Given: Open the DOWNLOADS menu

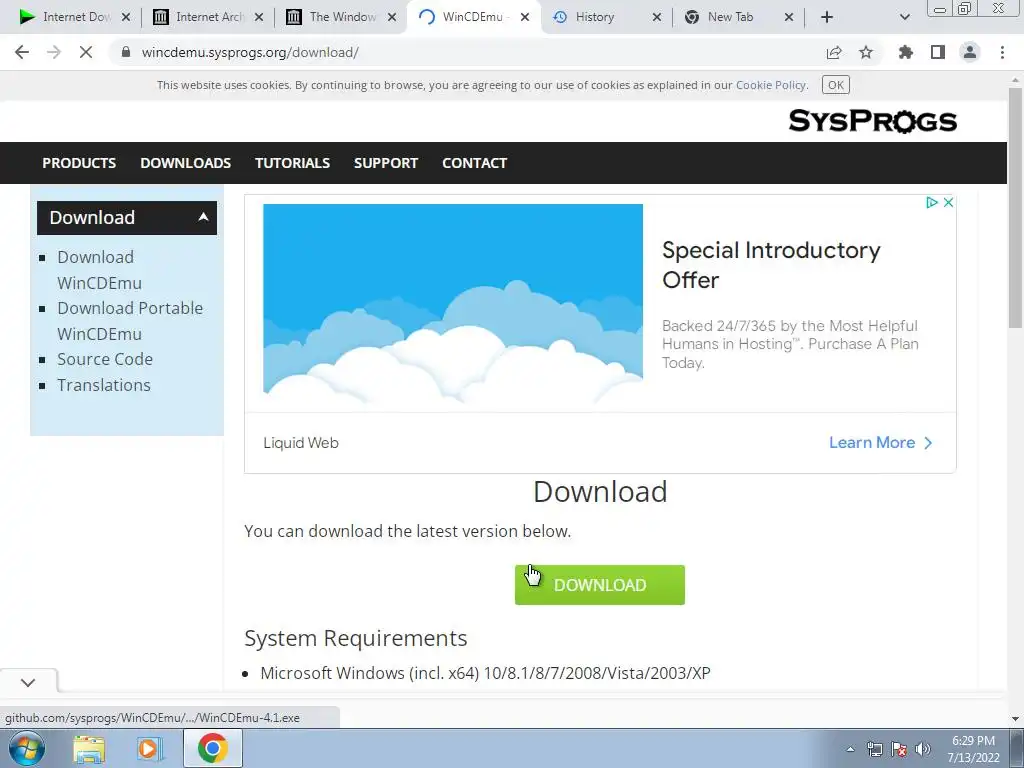Looking at the screenshot, I should (x=185, y=163).
